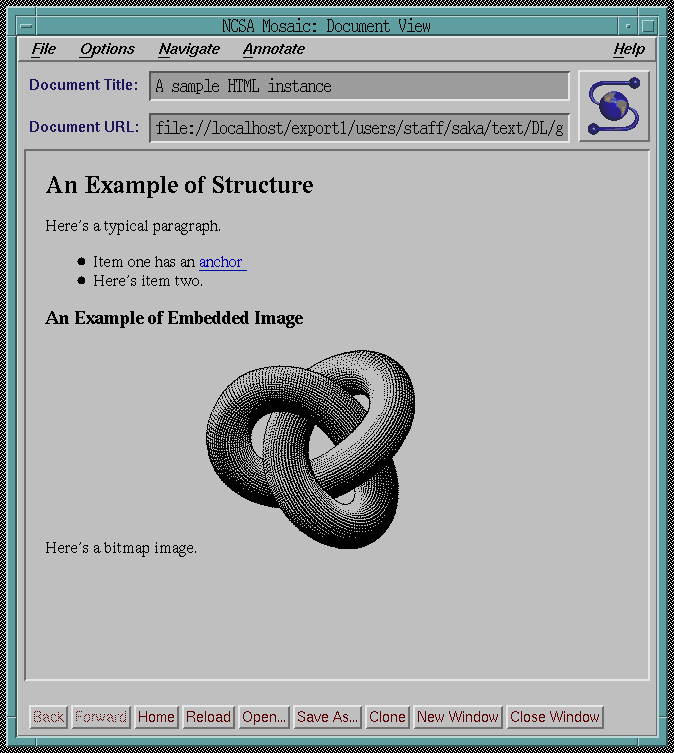Click the Open... button

(264, 717)
